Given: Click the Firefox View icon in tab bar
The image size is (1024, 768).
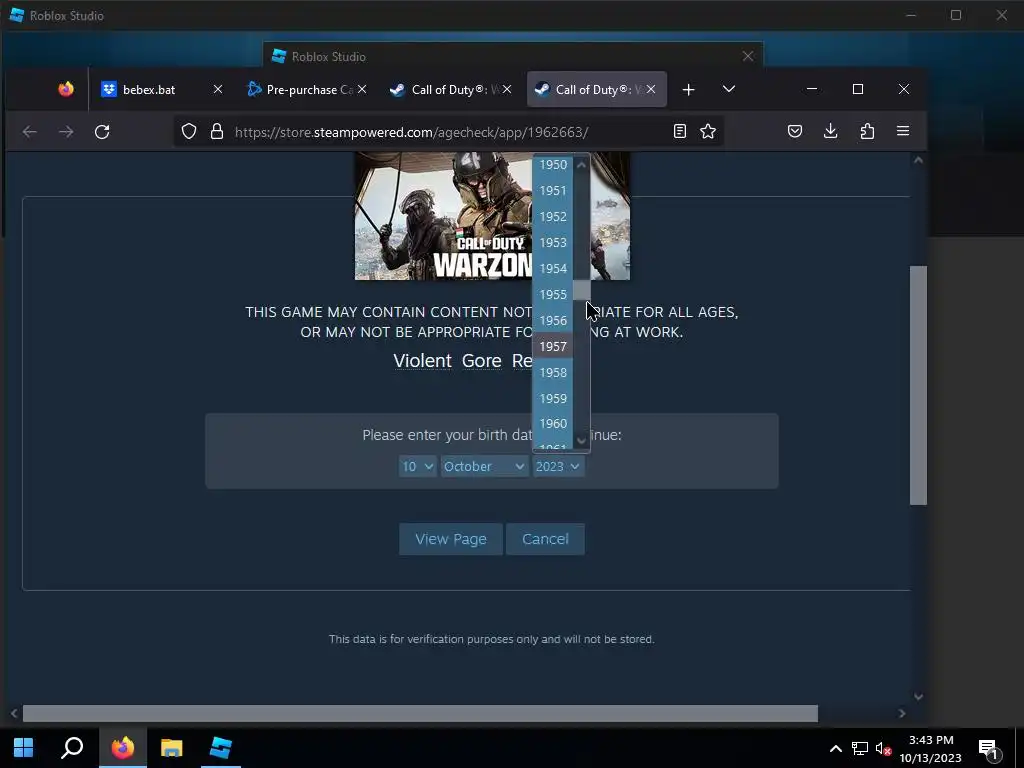Looking at the screenshot, I should click(66, 89).
